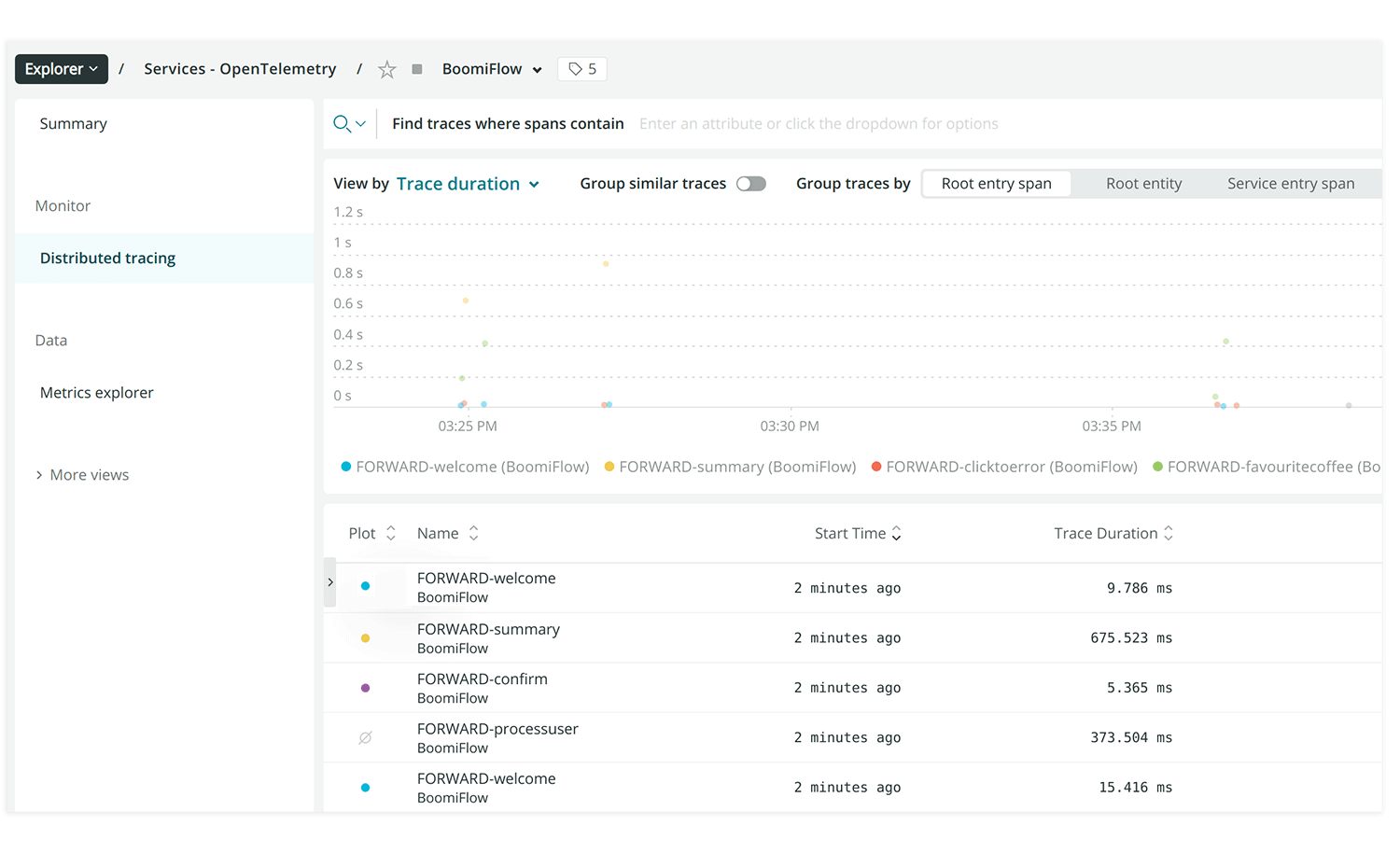Screen dimensions: 1400x853
Task: Click the magnifying glass search icon
Action: tap(342, 122)
